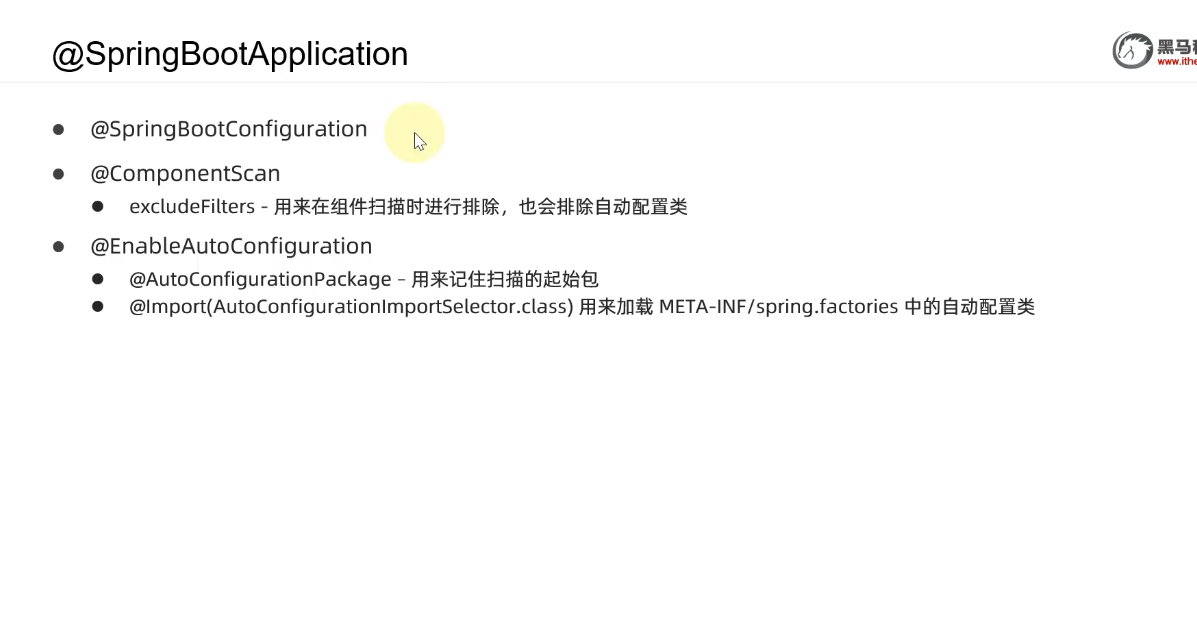1197x629 pixels.
Task: Click the bullet dot before @EnableAutoConfiguration
Action: click(59, 247)
